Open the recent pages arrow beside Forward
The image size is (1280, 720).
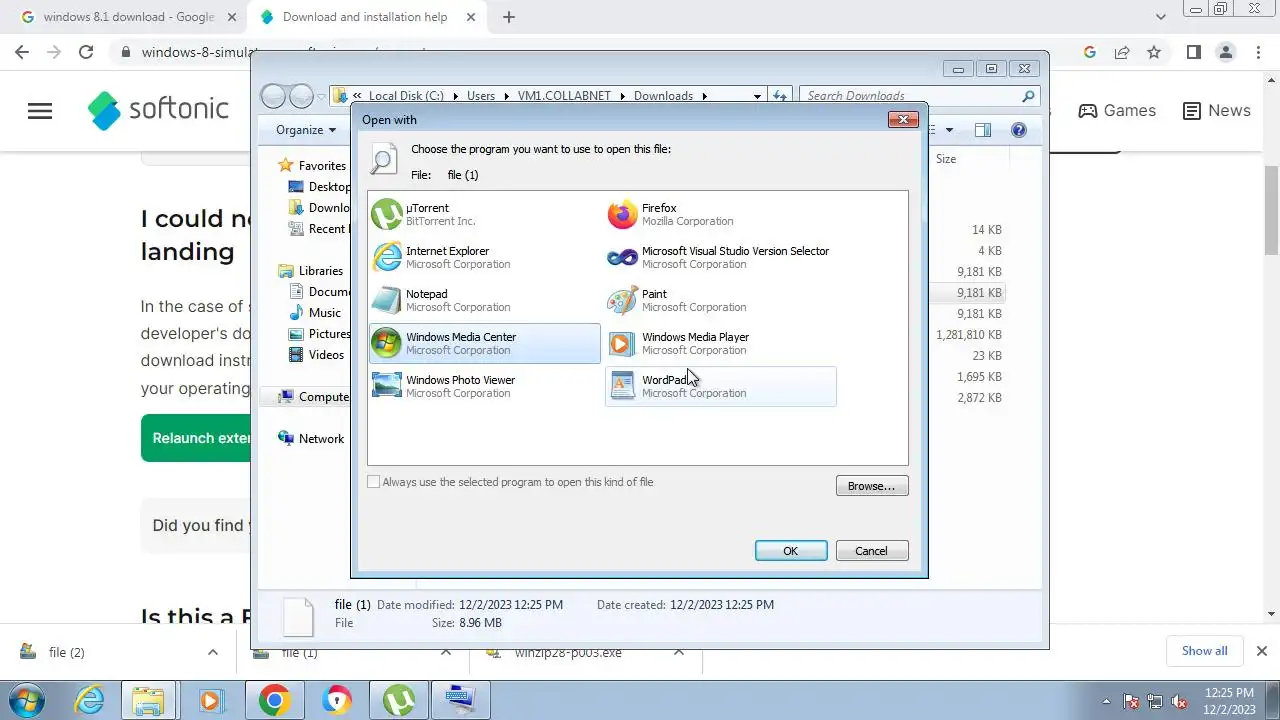click(321, 96)
